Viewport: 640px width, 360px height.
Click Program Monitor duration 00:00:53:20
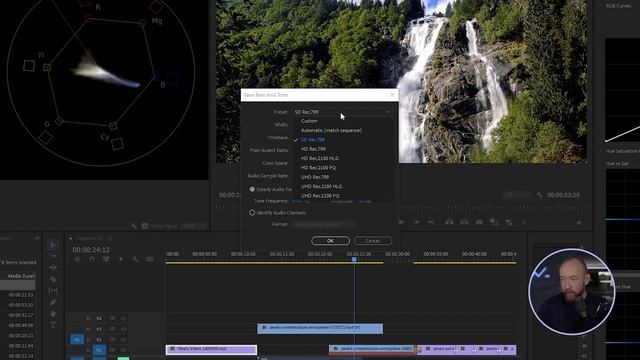(563, 195)
